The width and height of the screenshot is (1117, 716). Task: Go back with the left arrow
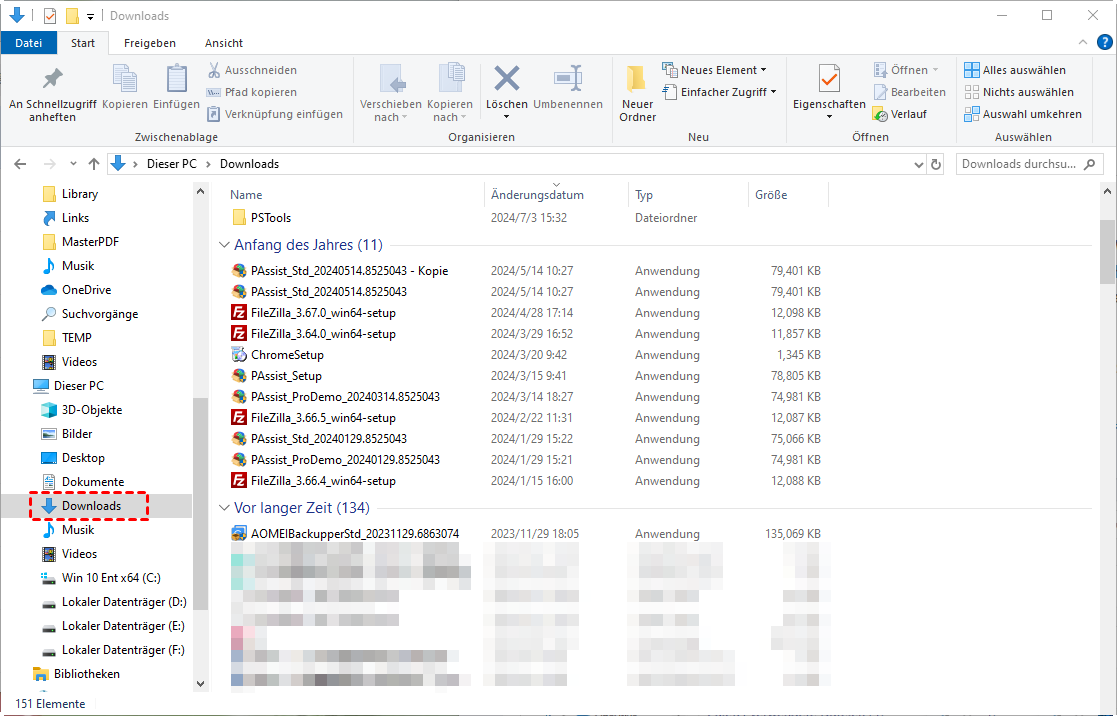pos(20,164)
